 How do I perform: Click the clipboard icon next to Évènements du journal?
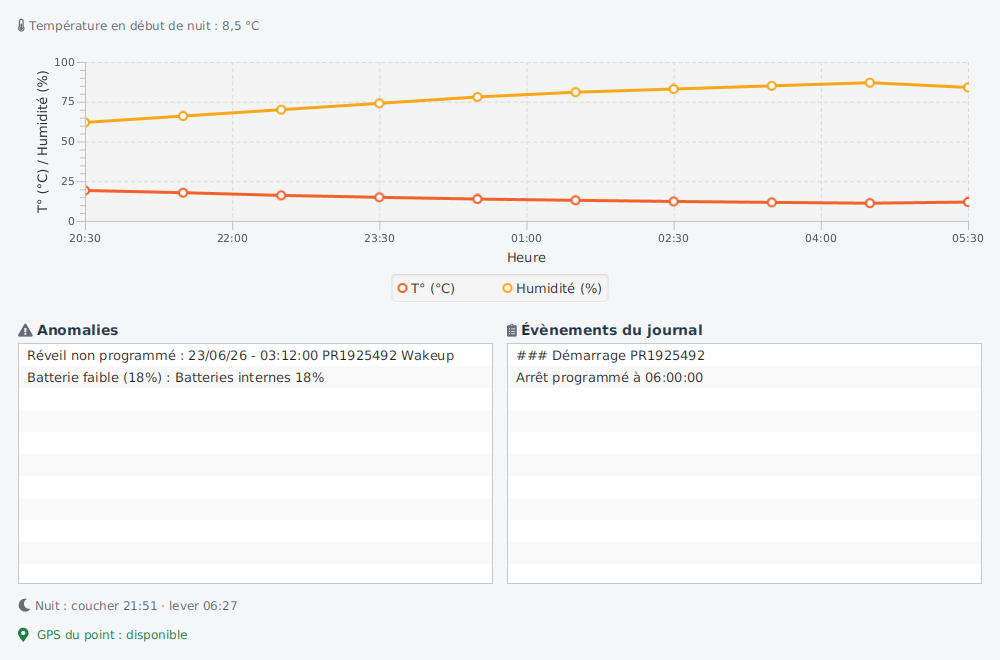pos(511,330)
